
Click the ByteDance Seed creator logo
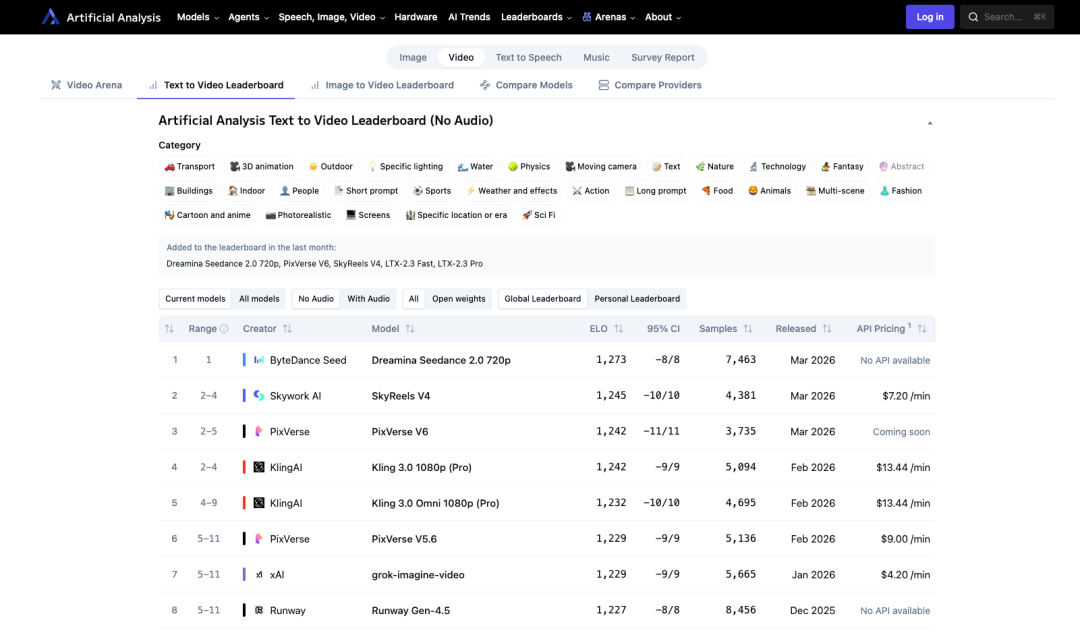[x=259, y=360]
